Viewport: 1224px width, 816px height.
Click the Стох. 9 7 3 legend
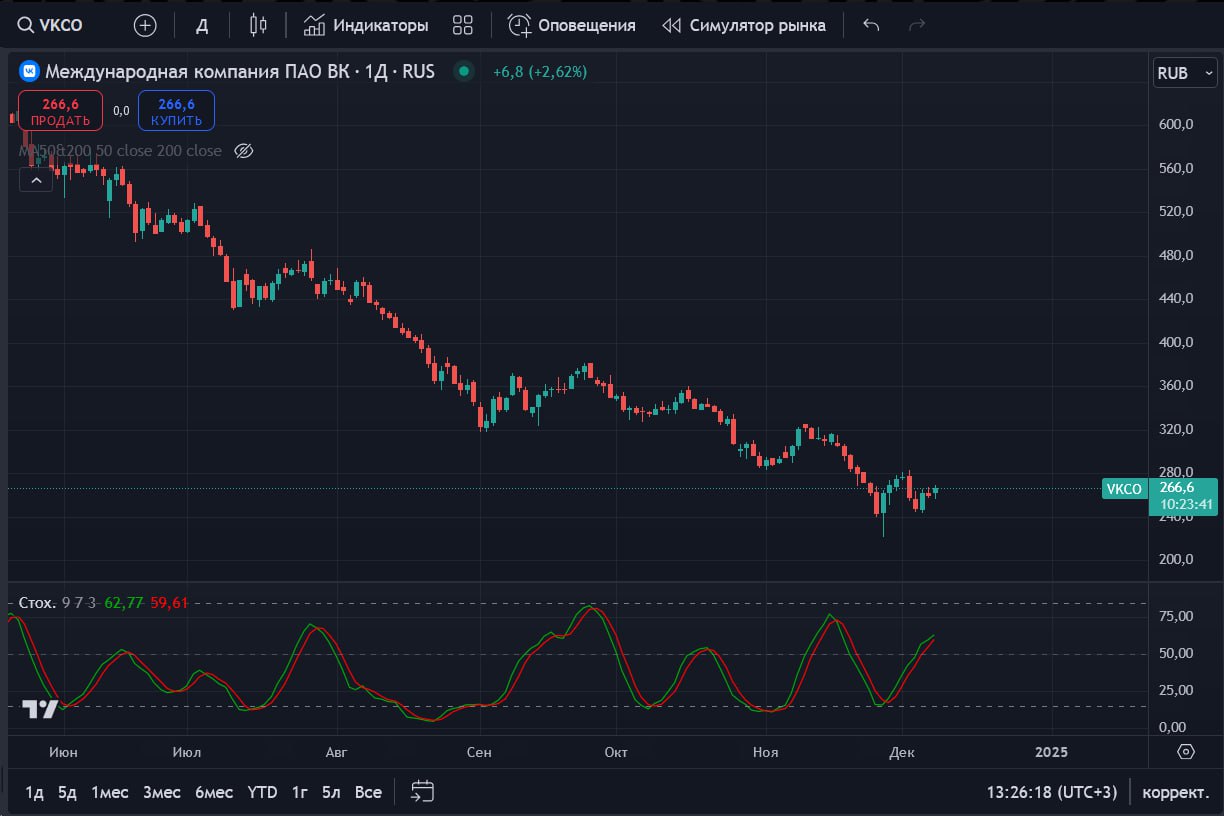tap(57, 603)
